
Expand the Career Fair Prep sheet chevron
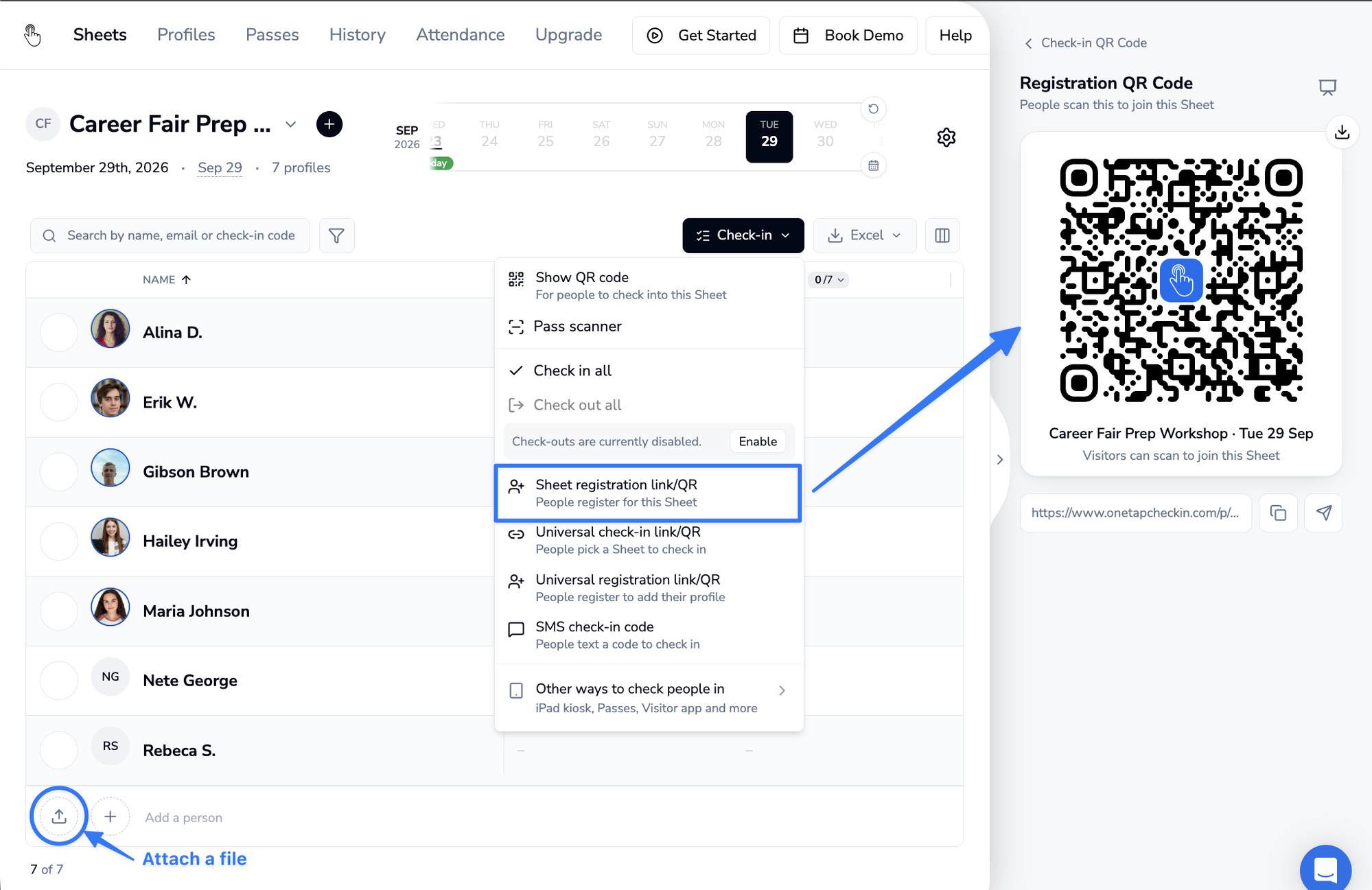(291, 124)
